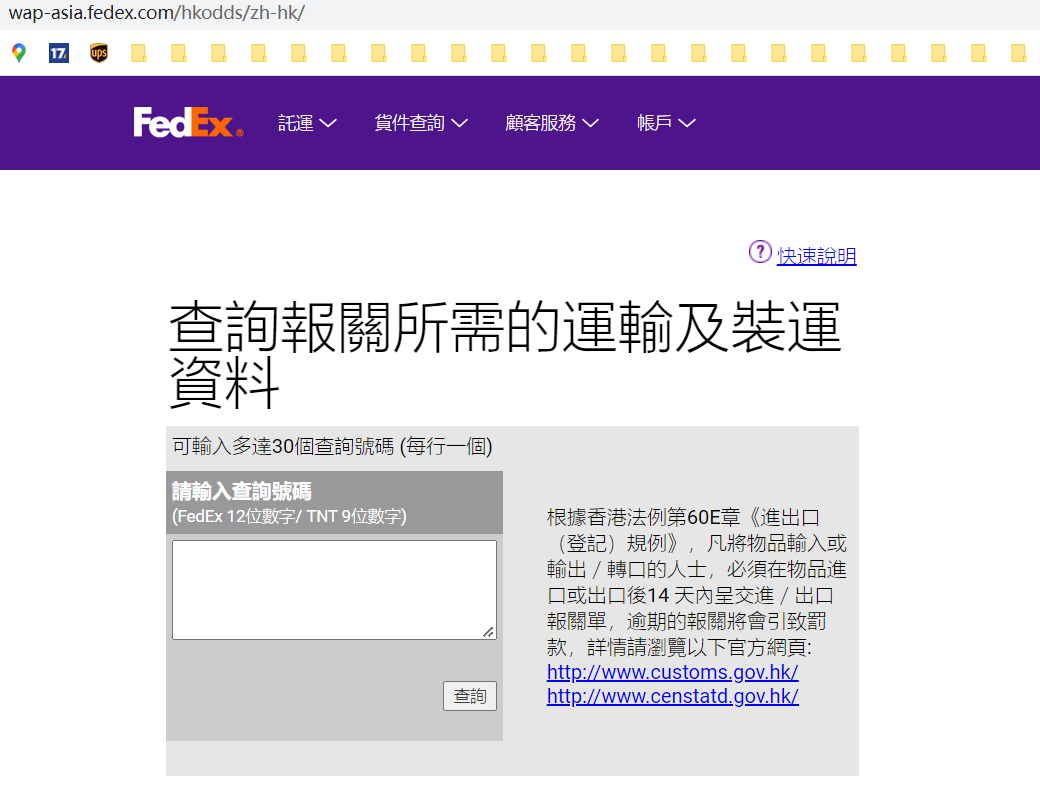Click the 查詢 search button
The image size is (1040, 804).
pos(470,696)
